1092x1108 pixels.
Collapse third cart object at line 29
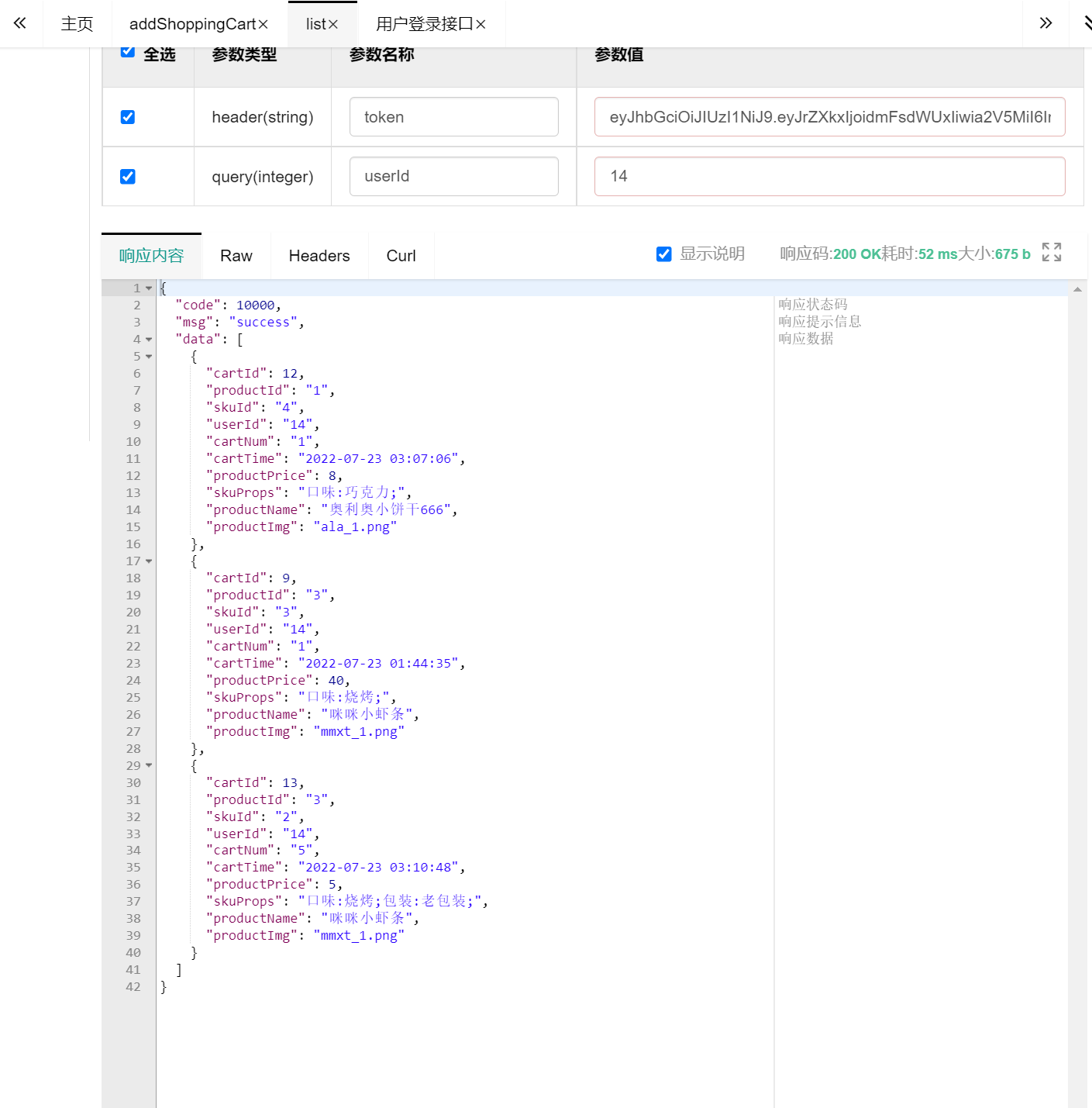click(x=149, y=766)
